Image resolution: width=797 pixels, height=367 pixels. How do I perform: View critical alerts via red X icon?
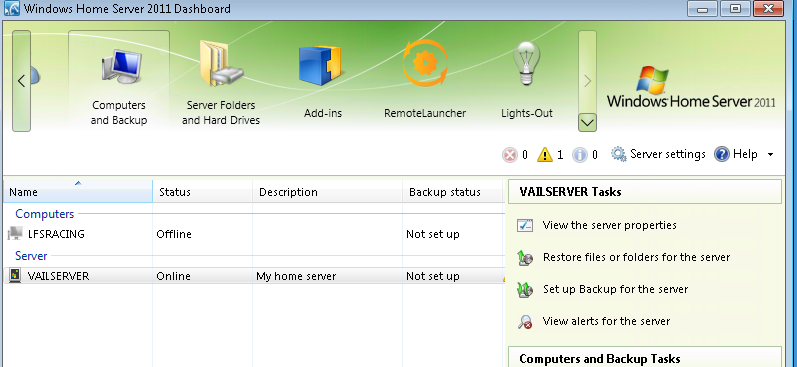tap(510, 155)
